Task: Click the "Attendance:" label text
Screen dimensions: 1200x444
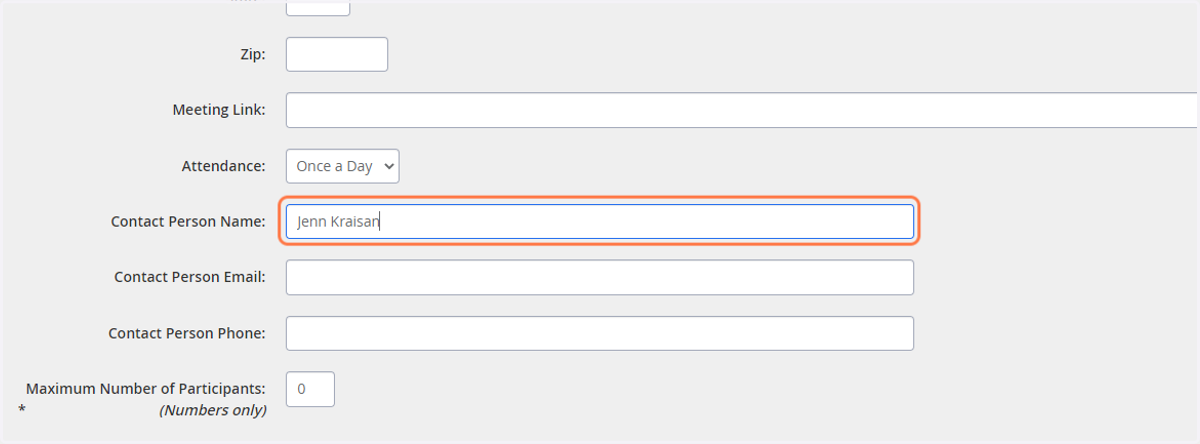Action: coord(224,166)
